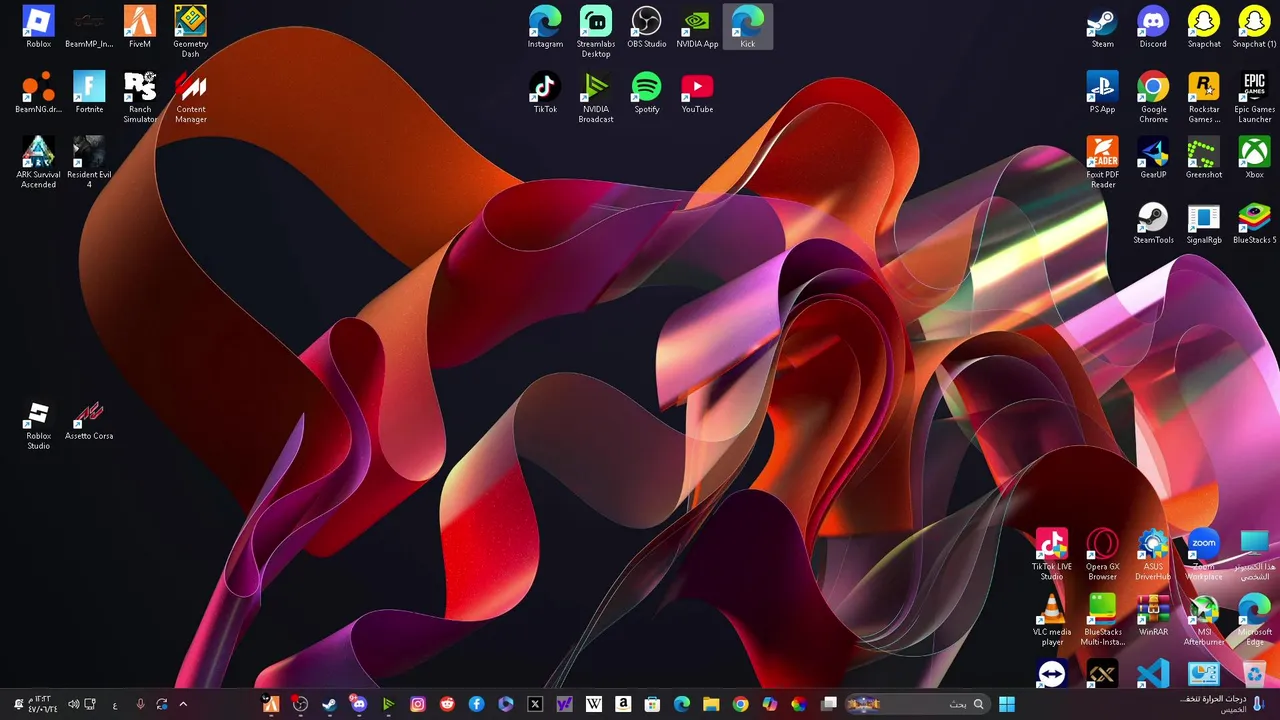Image resolution: width=1280 pixels, height=720 pixels.
Task: Open the volume control in the system tray
Action: pos(73,704)
